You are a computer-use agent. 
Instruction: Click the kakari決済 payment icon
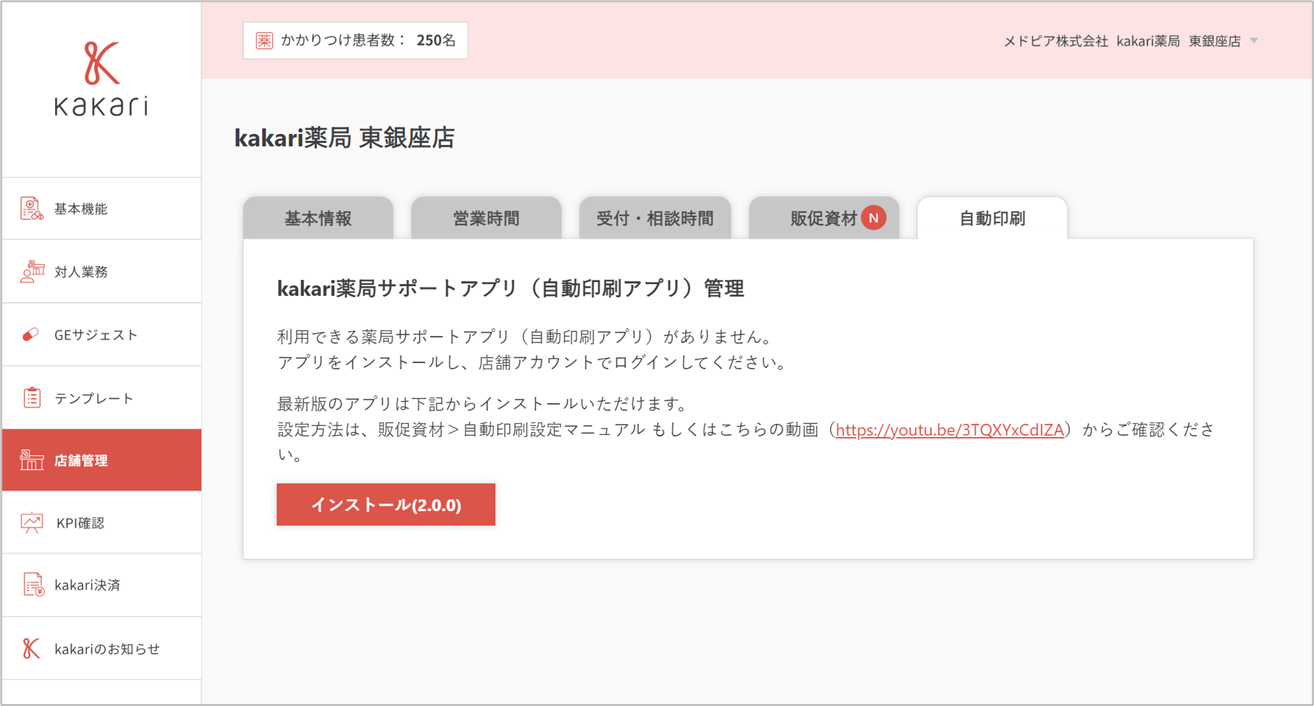[33, 585]
